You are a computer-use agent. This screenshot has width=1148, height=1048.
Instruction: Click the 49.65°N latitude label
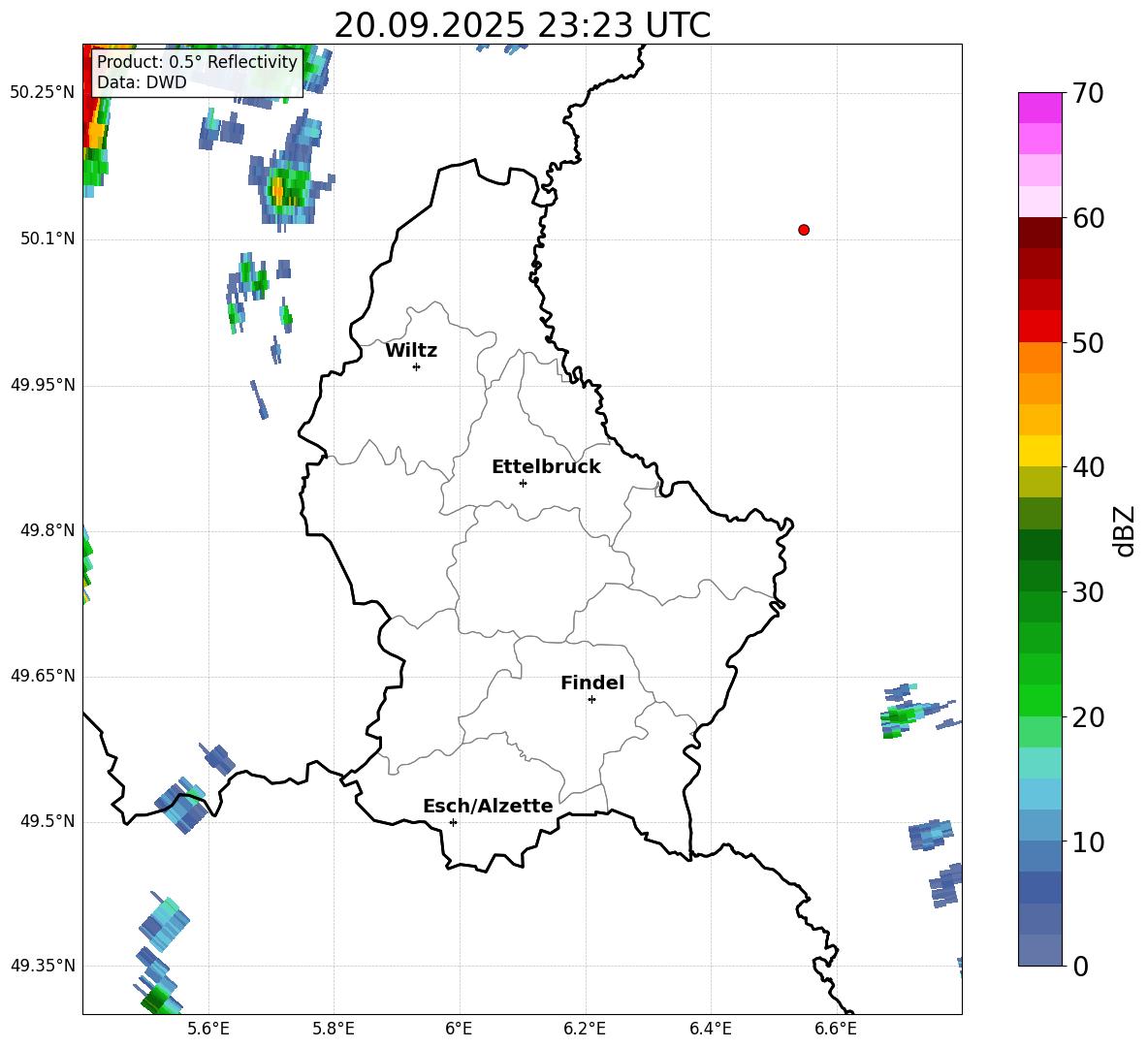pos(43,676)
